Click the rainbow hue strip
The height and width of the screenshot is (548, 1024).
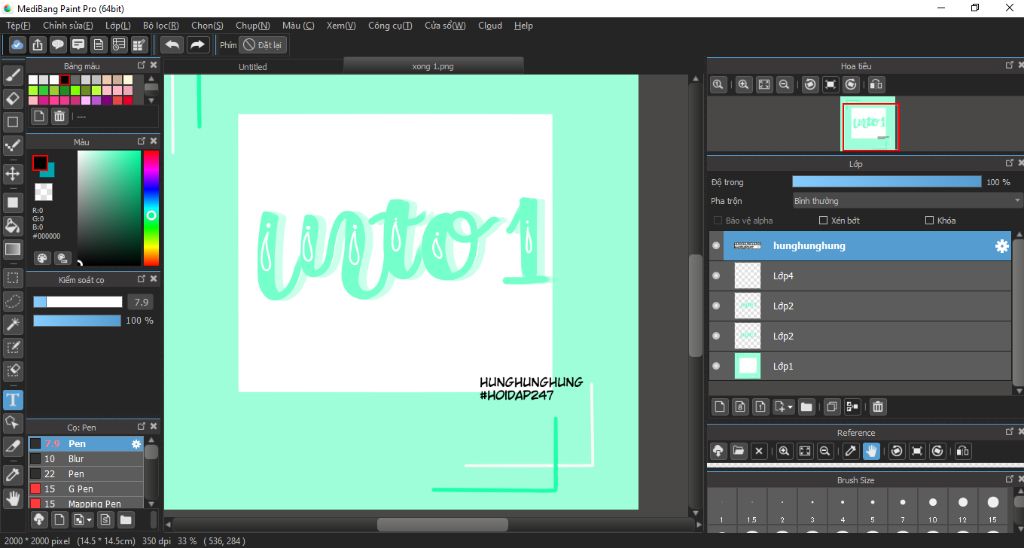pos(151,208)
